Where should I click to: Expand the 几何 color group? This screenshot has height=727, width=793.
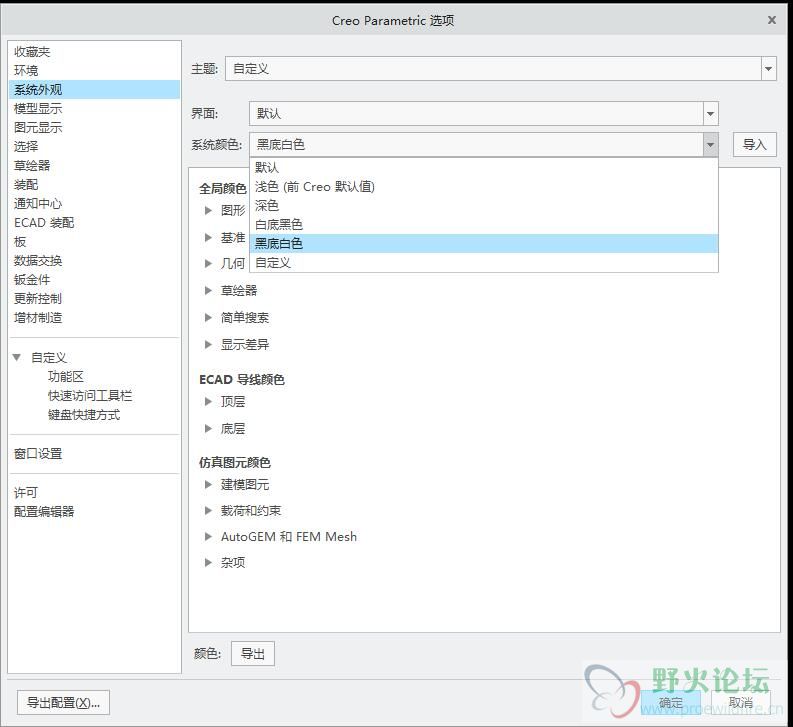[x=208, y=263]
